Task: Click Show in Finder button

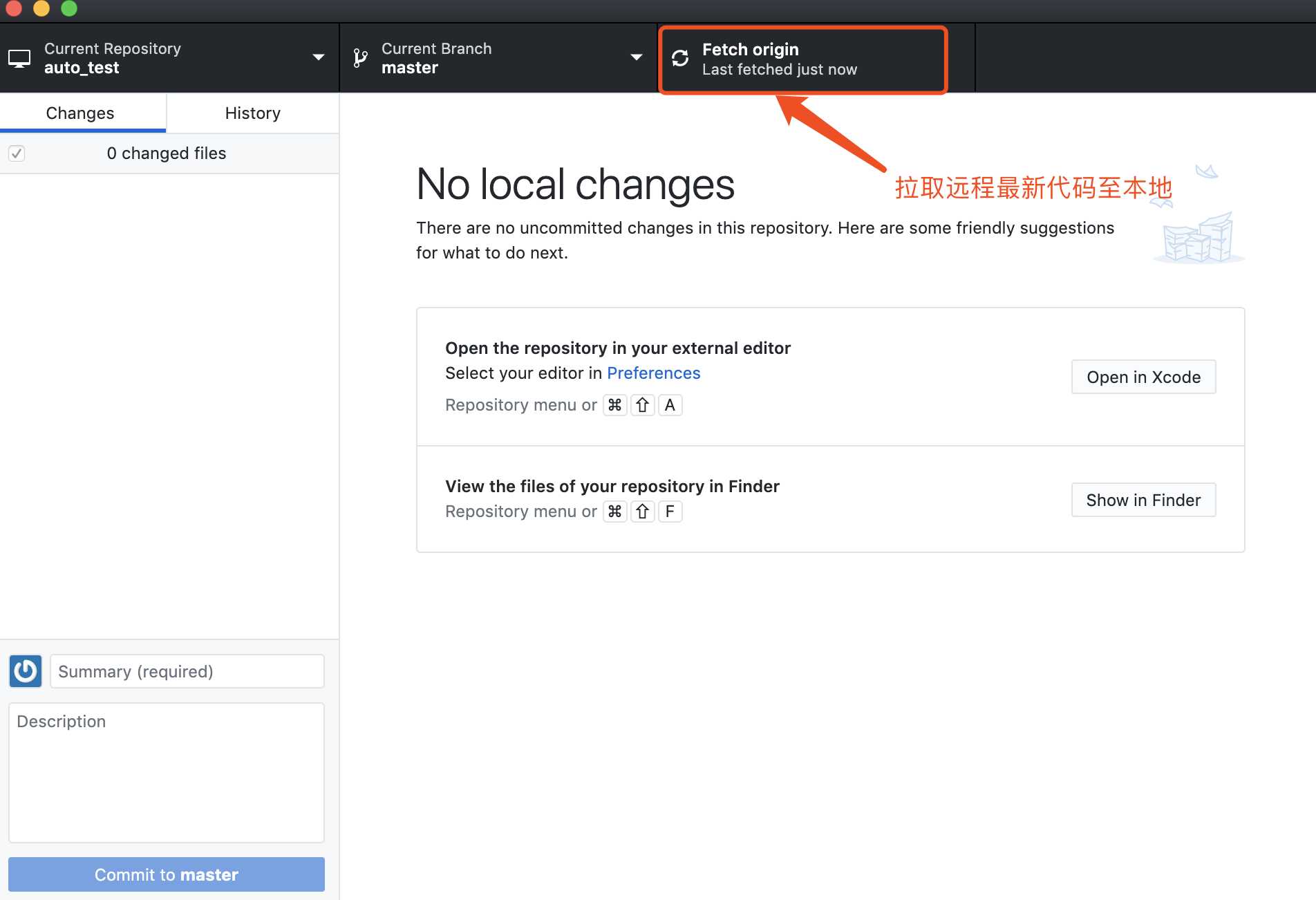Action: point(1143,500)
